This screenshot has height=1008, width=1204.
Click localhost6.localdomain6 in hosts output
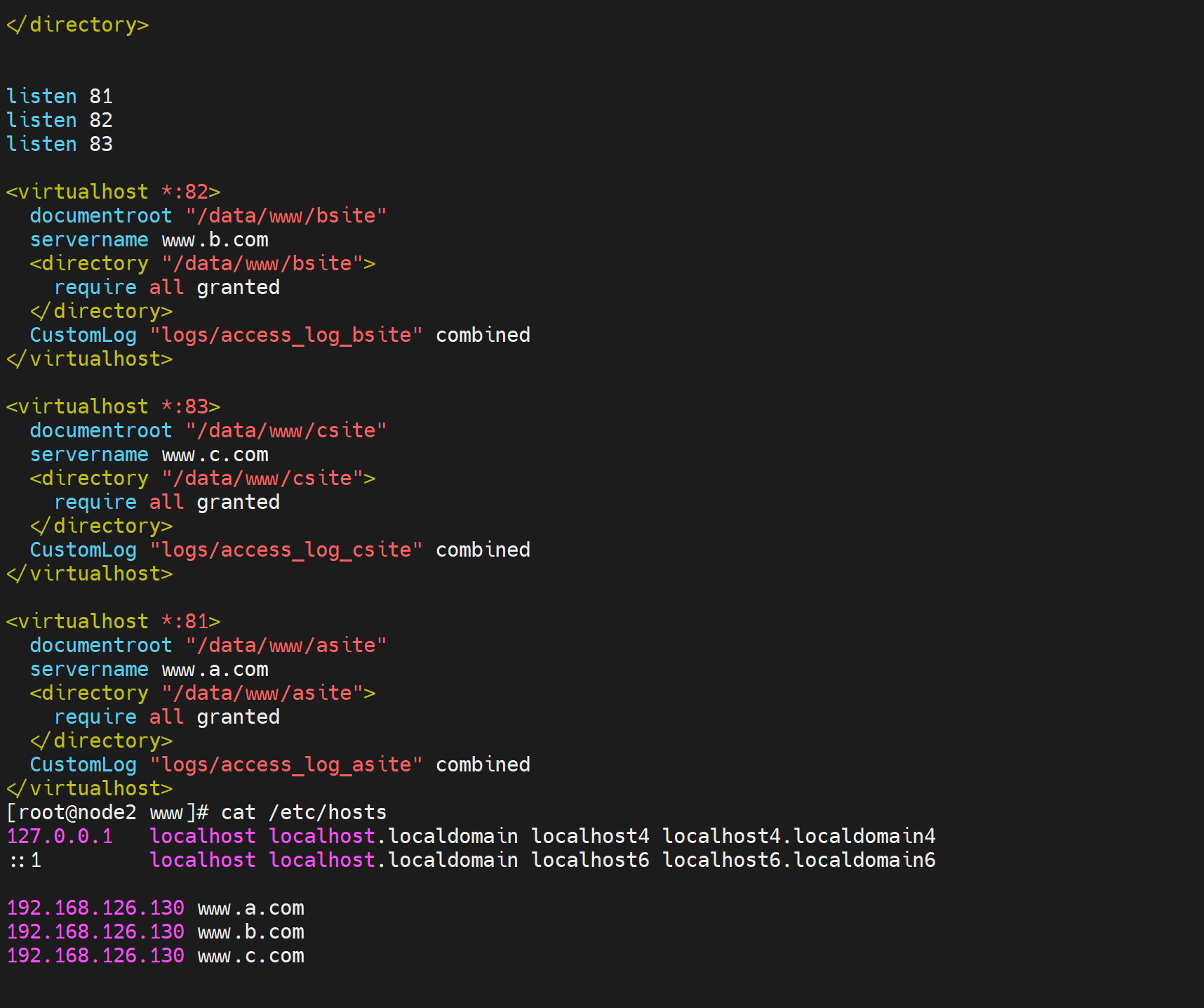(798, 861)
